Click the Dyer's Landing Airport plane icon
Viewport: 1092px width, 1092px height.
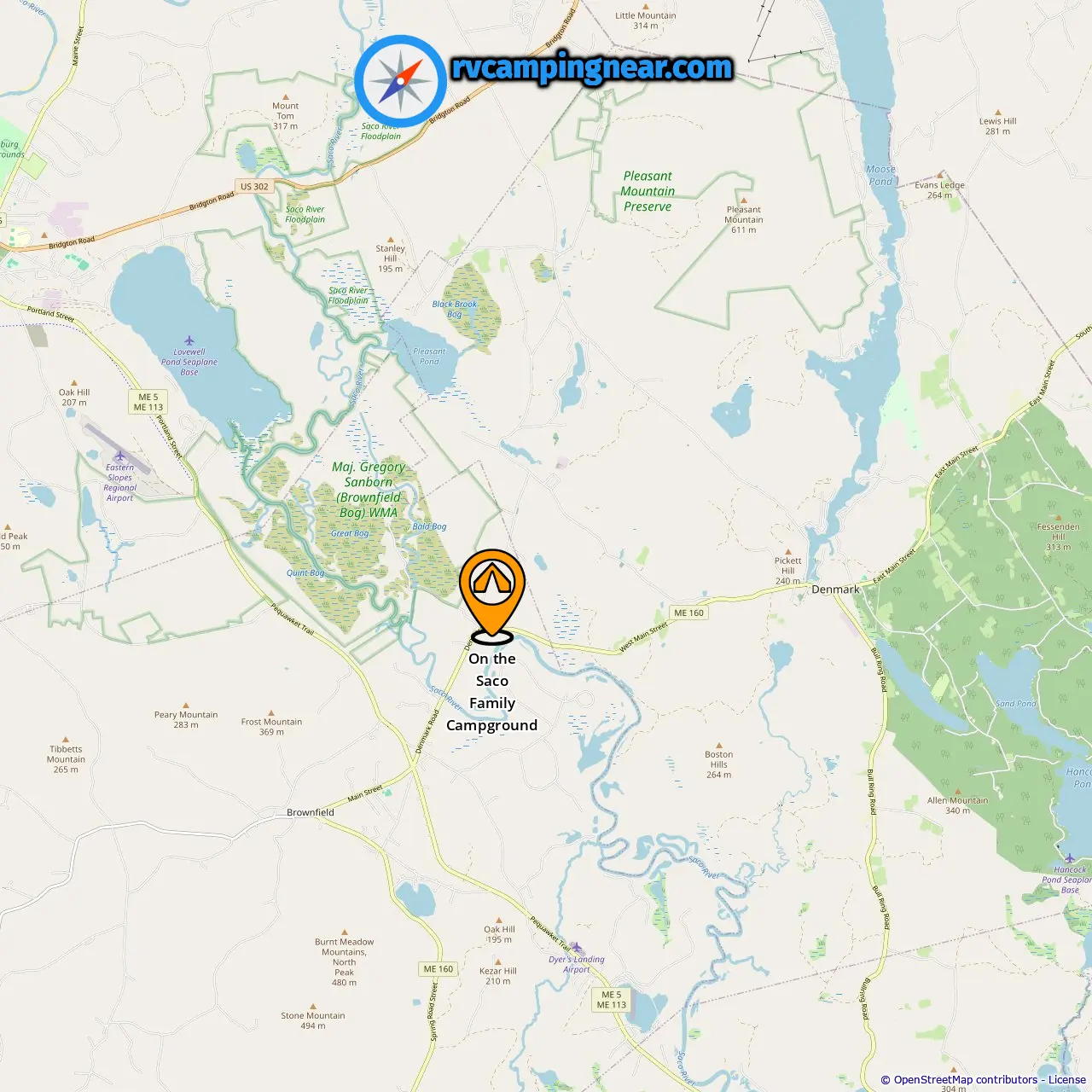(x=577, y=948)
